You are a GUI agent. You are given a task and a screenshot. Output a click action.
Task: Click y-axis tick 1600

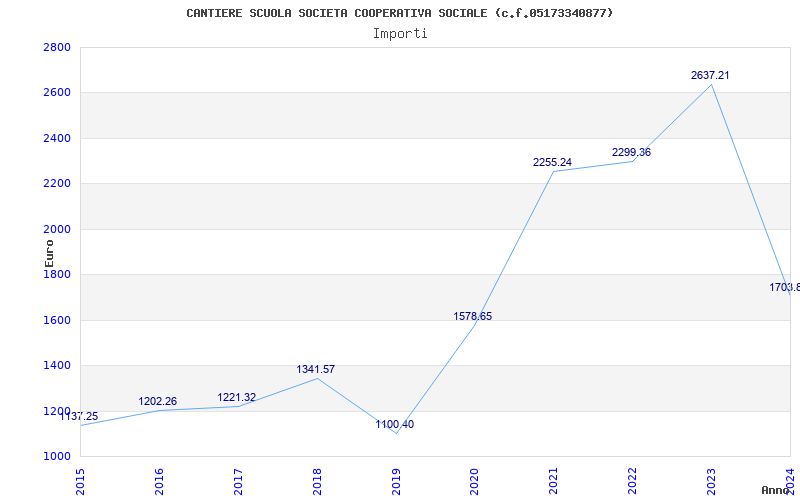[57, 320]
